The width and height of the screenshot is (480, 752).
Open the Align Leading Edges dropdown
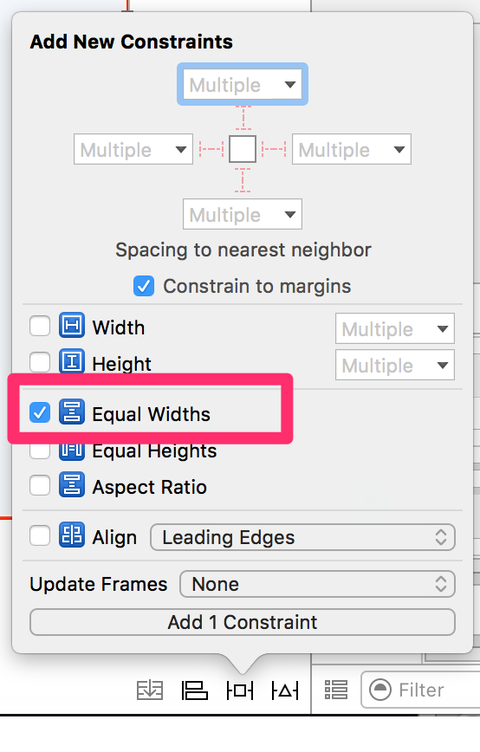[303, 537]
